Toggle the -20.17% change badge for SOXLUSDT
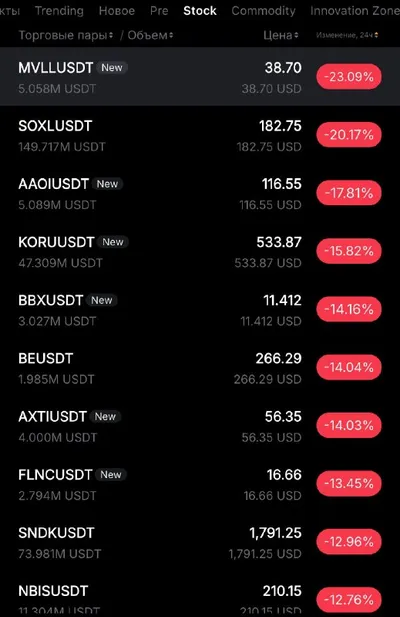 click(349, 135)
